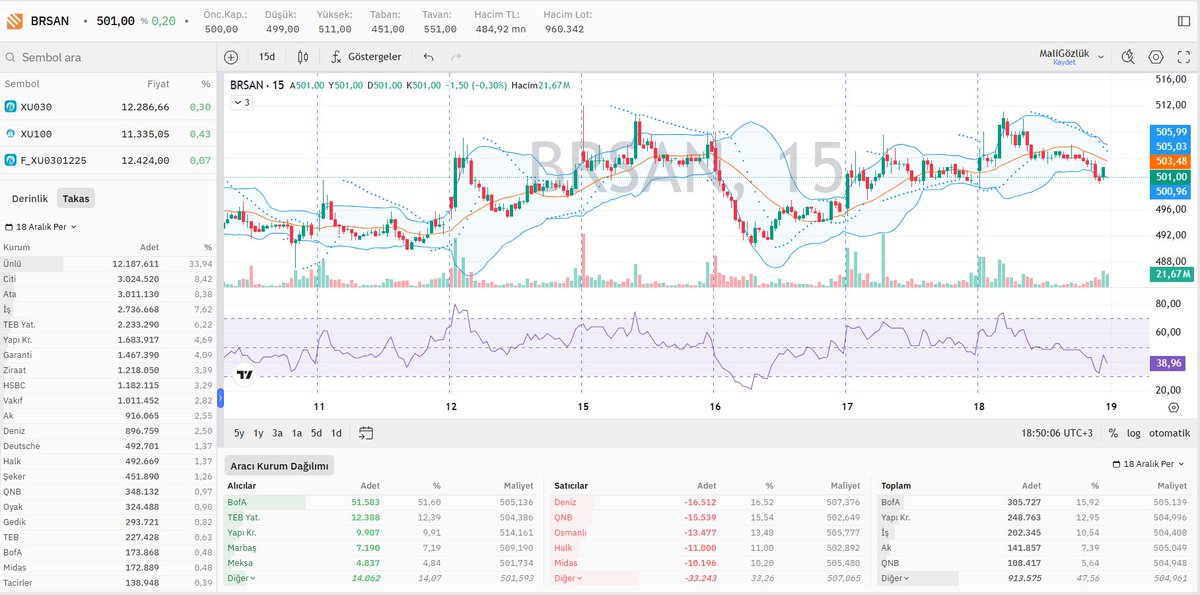Toggle the layout panel icon

point(1184,20)
